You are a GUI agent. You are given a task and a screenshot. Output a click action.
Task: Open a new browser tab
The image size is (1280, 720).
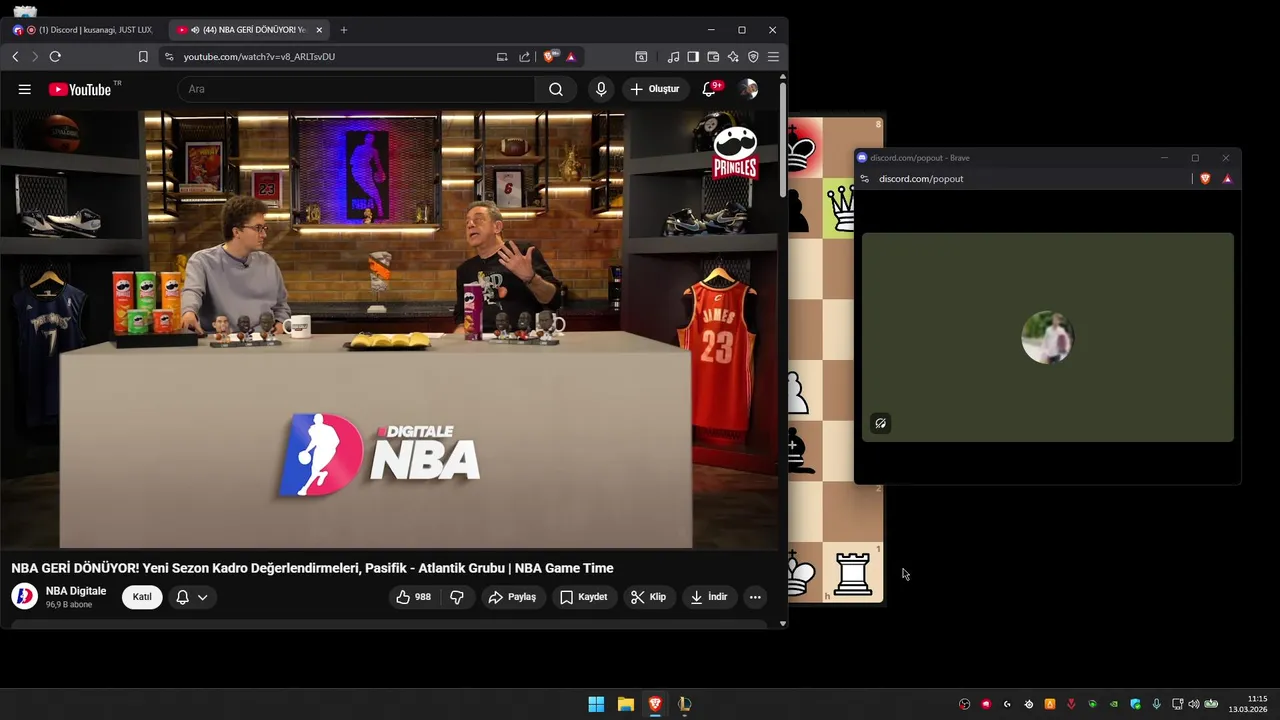(x=344, y=30)
